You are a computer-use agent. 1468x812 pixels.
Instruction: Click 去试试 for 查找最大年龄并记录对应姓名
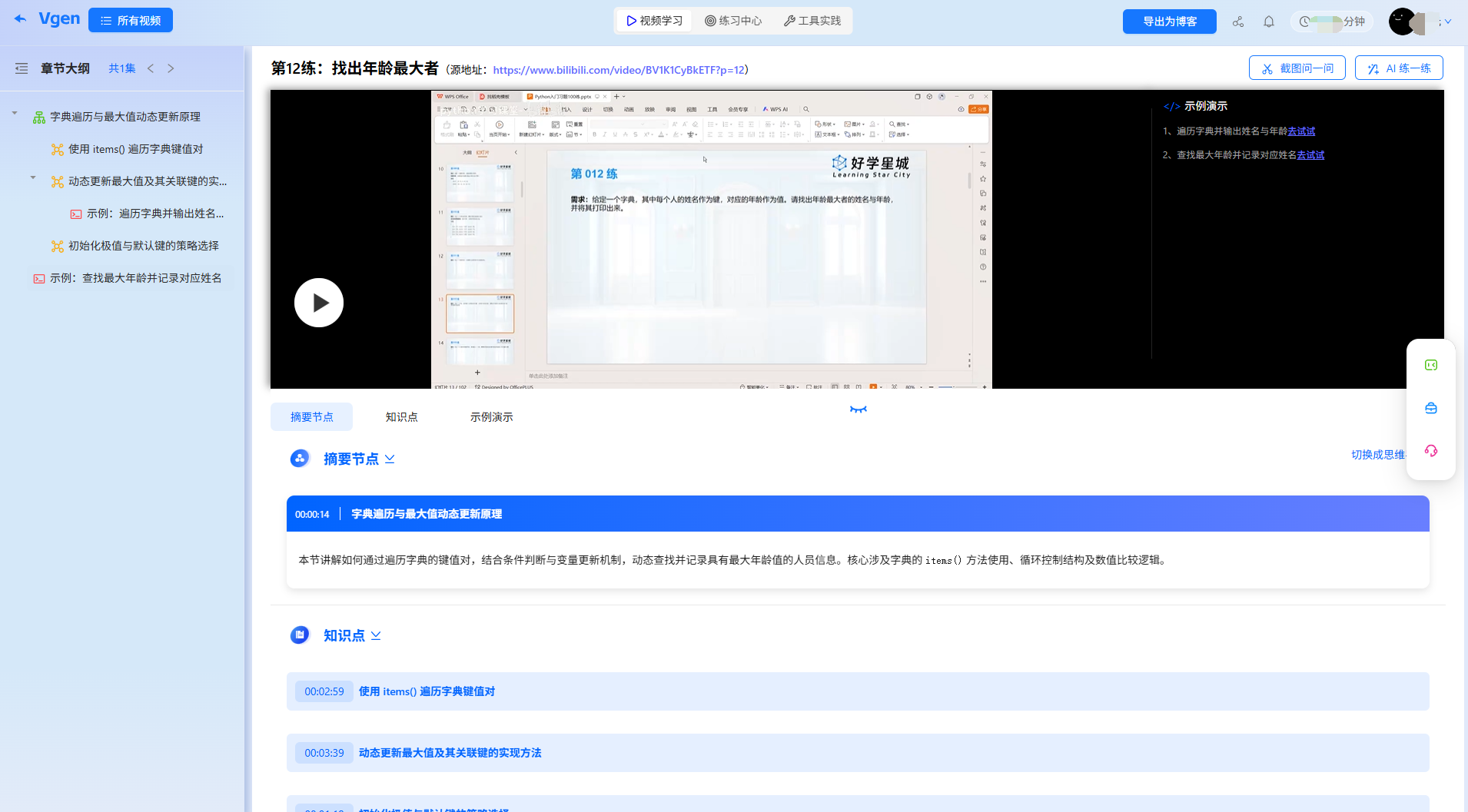[x=1310, y=155]
